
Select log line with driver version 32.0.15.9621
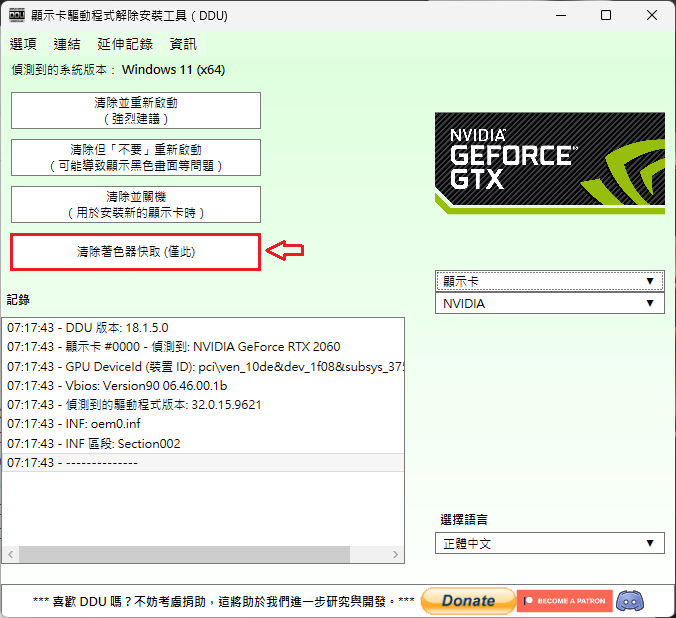point(203,405)
